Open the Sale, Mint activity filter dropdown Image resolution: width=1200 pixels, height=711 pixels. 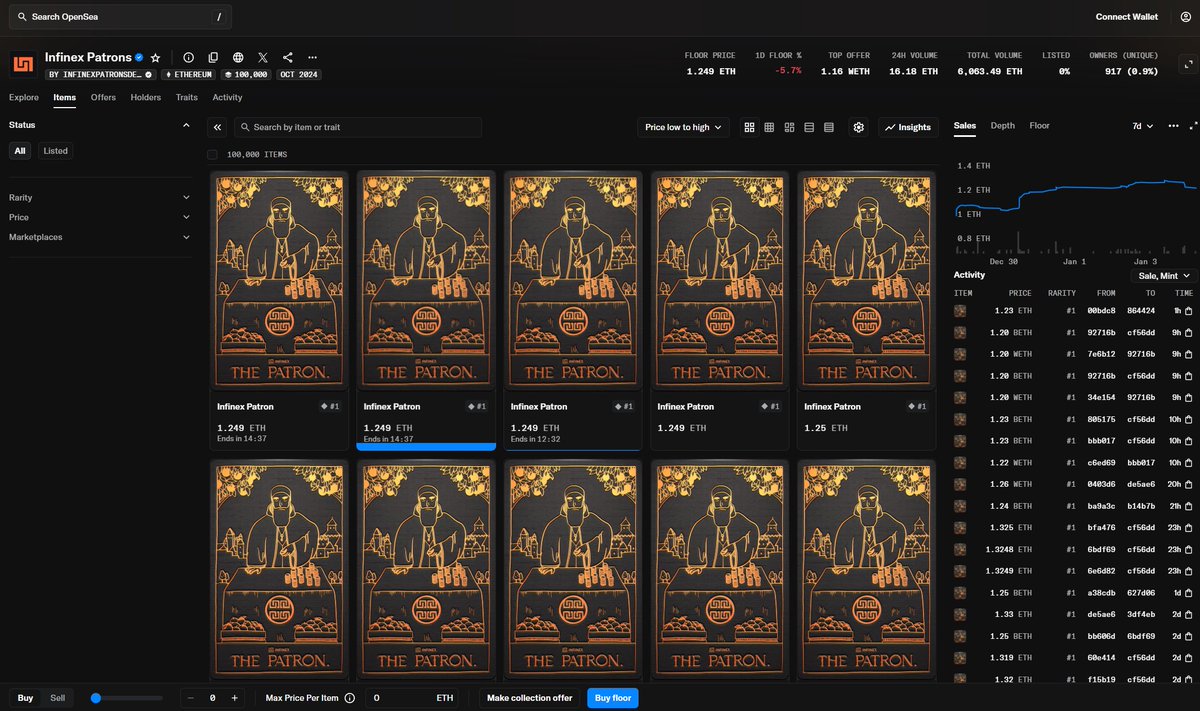(x=1163, y=275)
